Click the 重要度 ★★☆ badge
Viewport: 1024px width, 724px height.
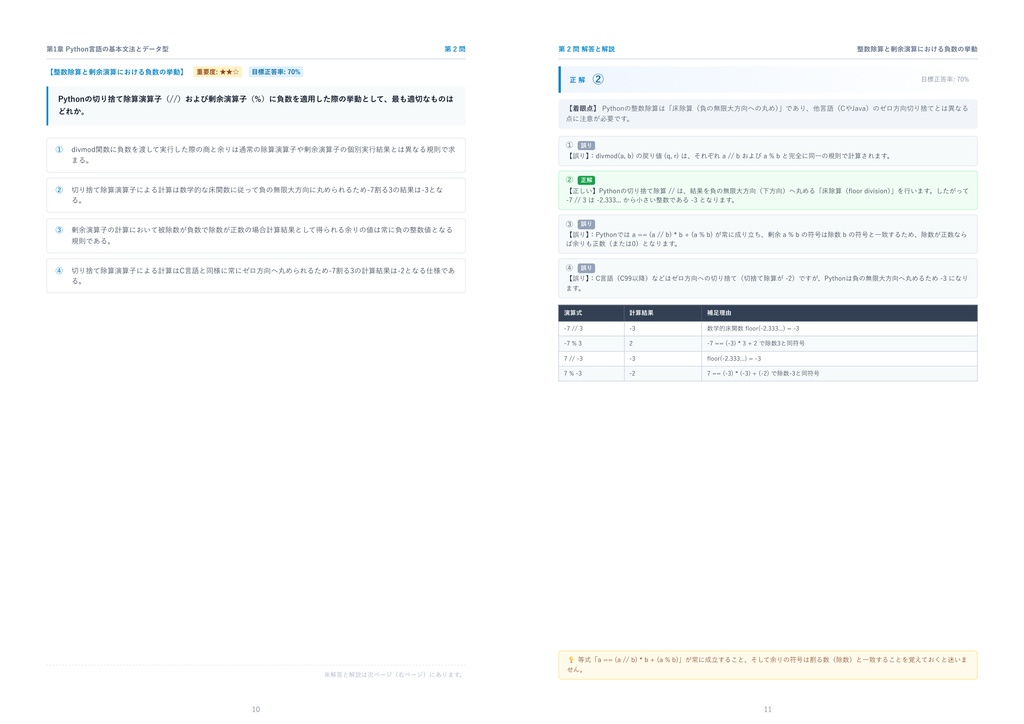click(217, 72)
